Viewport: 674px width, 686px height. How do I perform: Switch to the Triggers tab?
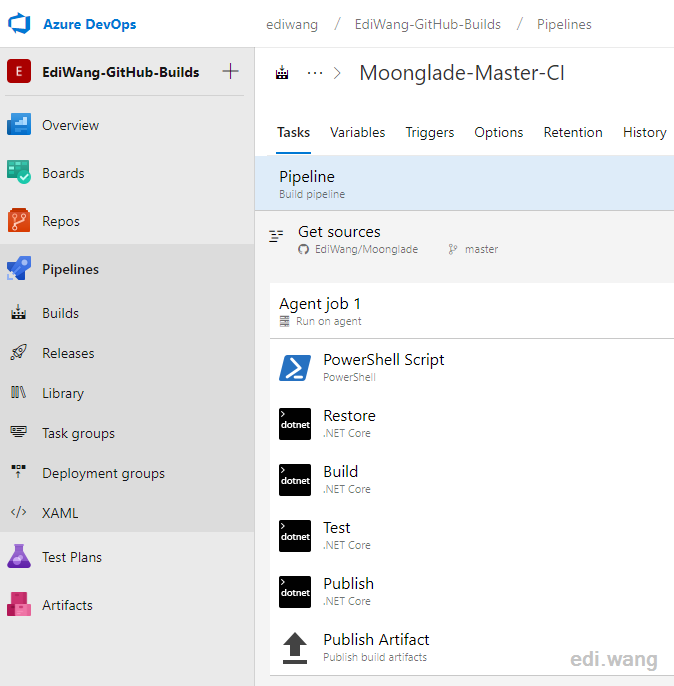[430, 132]
